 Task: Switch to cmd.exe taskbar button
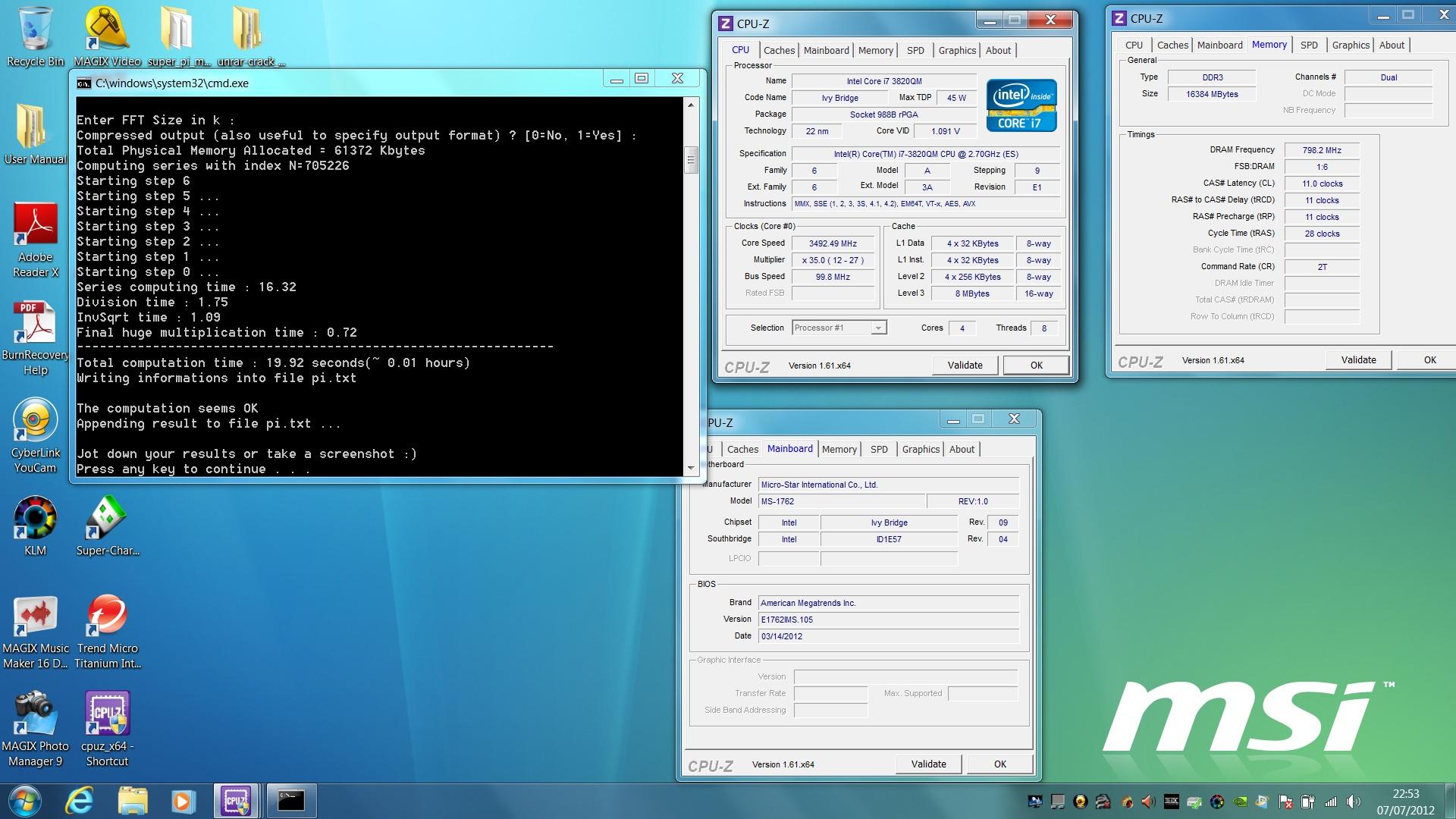[291, 801]
